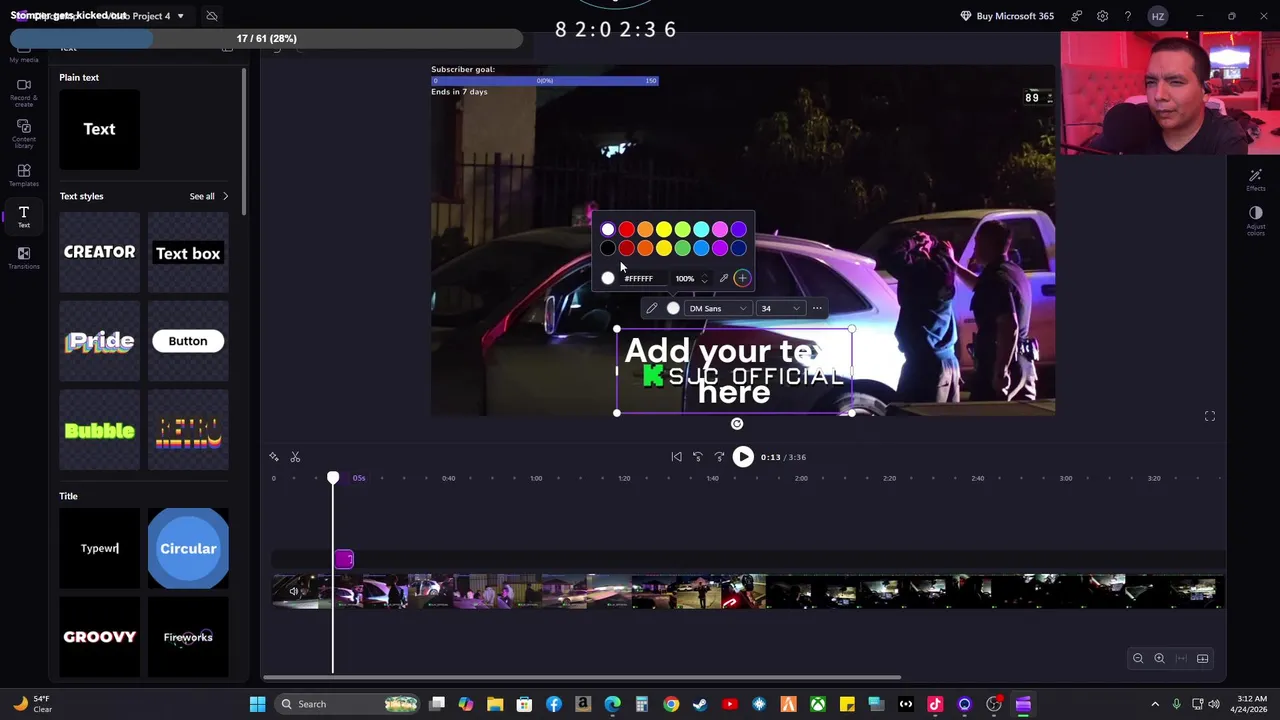
Task: Select the Text sidebar tab
Action: coord(24,216)
